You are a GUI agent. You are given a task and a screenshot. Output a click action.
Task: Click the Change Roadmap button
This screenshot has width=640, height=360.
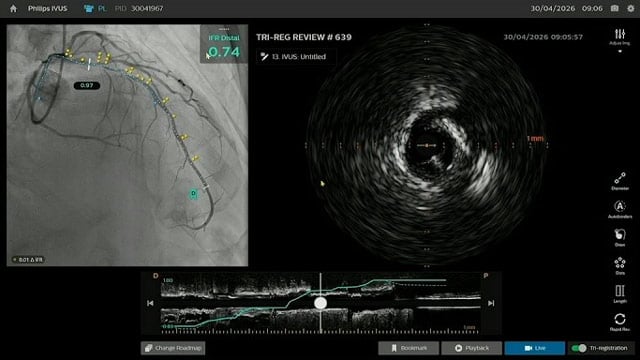pos(173,348)
